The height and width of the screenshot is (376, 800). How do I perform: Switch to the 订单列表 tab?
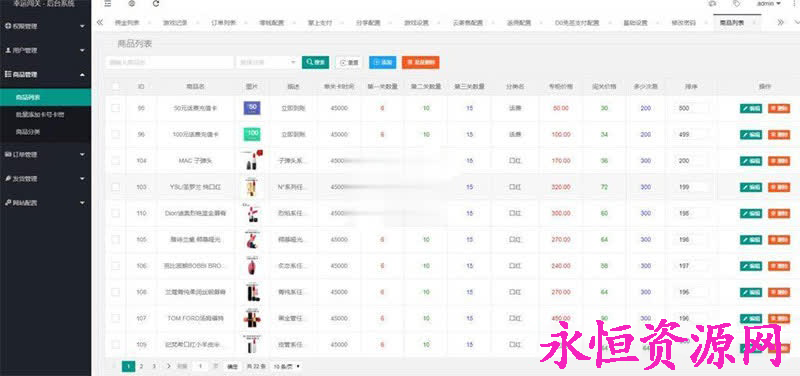point(223,23)
